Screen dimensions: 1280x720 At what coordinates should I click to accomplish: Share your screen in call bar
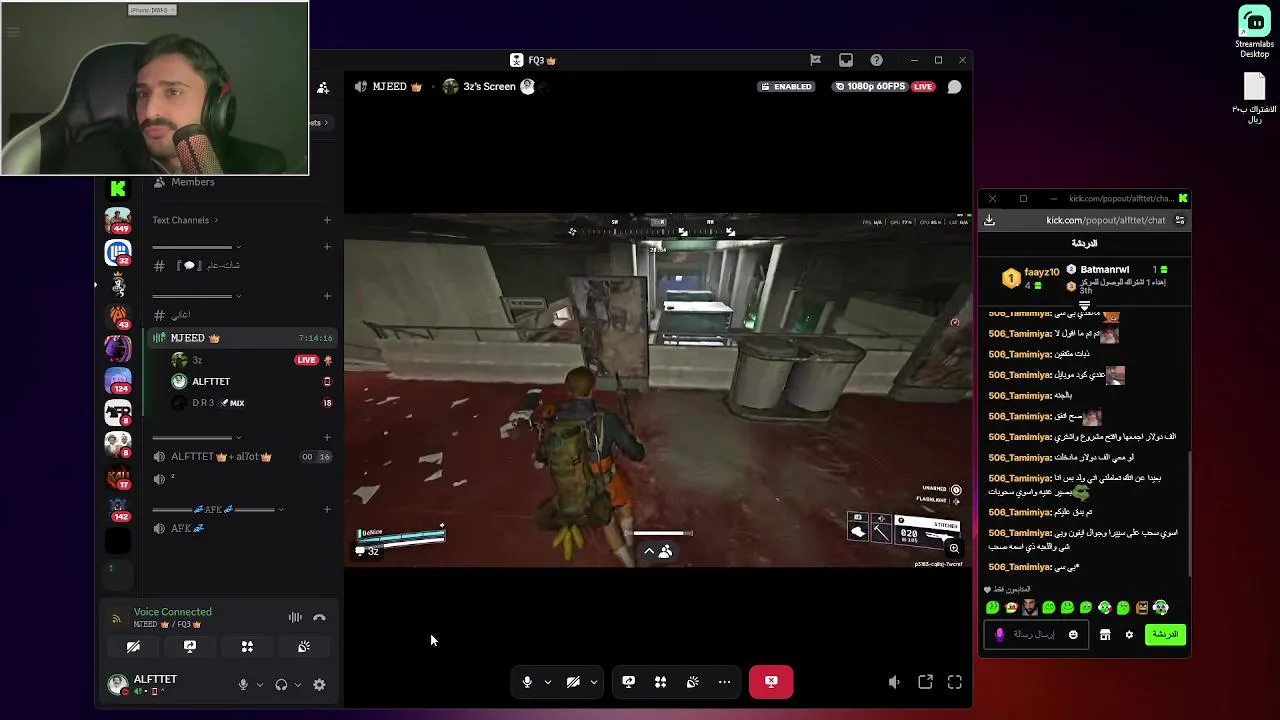628,682
